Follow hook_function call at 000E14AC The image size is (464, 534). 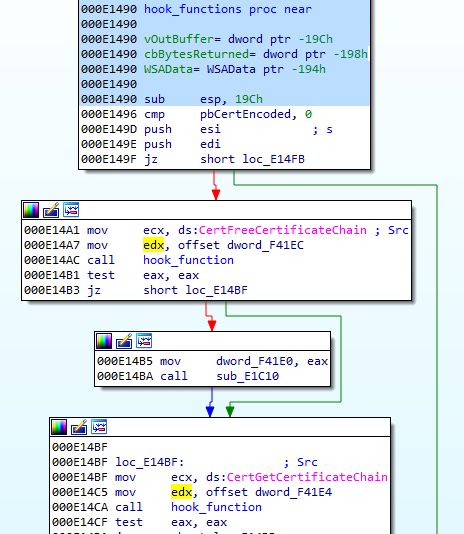click(188, 260)
